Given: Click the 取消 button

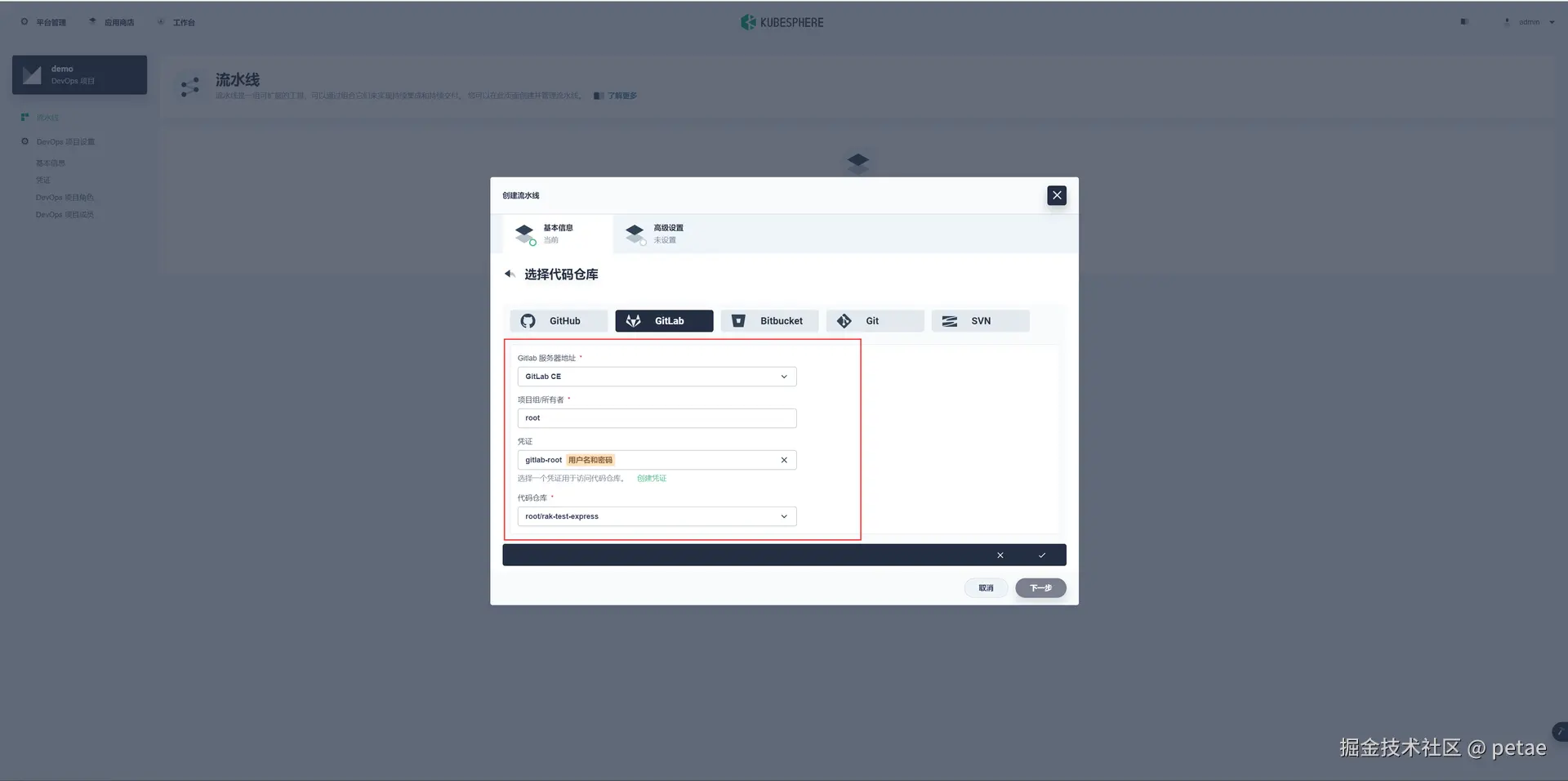Looking at the screenshot, I should tap(986, 588).
